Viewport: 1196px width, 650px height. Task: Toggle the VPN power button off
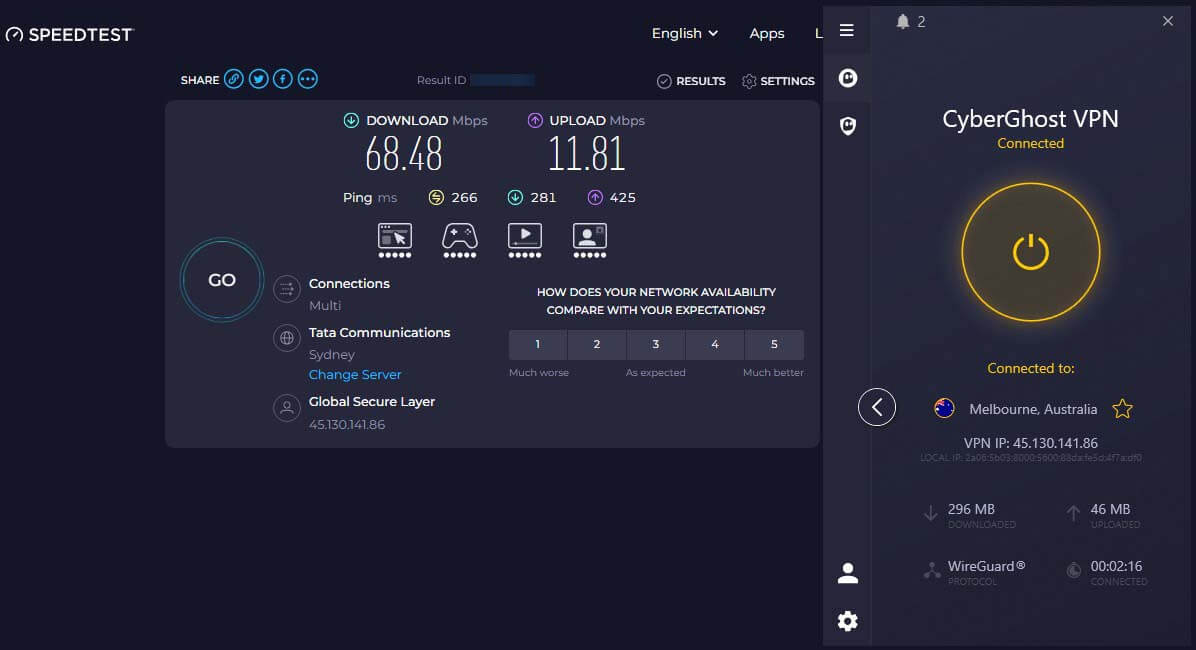point(1030,252)
